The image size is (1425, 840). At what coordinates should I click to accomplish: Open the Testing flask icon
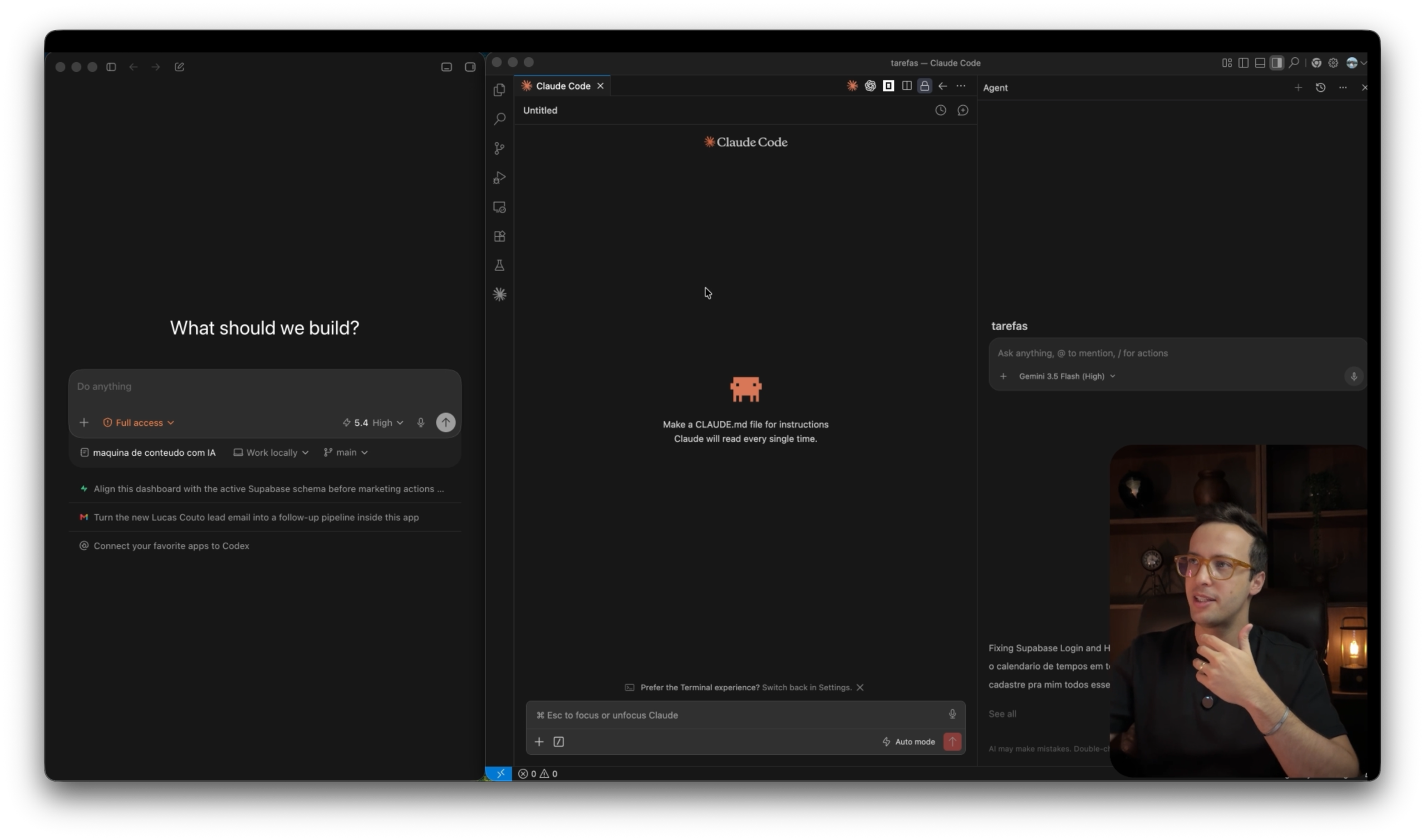click(x=499, y=266)
